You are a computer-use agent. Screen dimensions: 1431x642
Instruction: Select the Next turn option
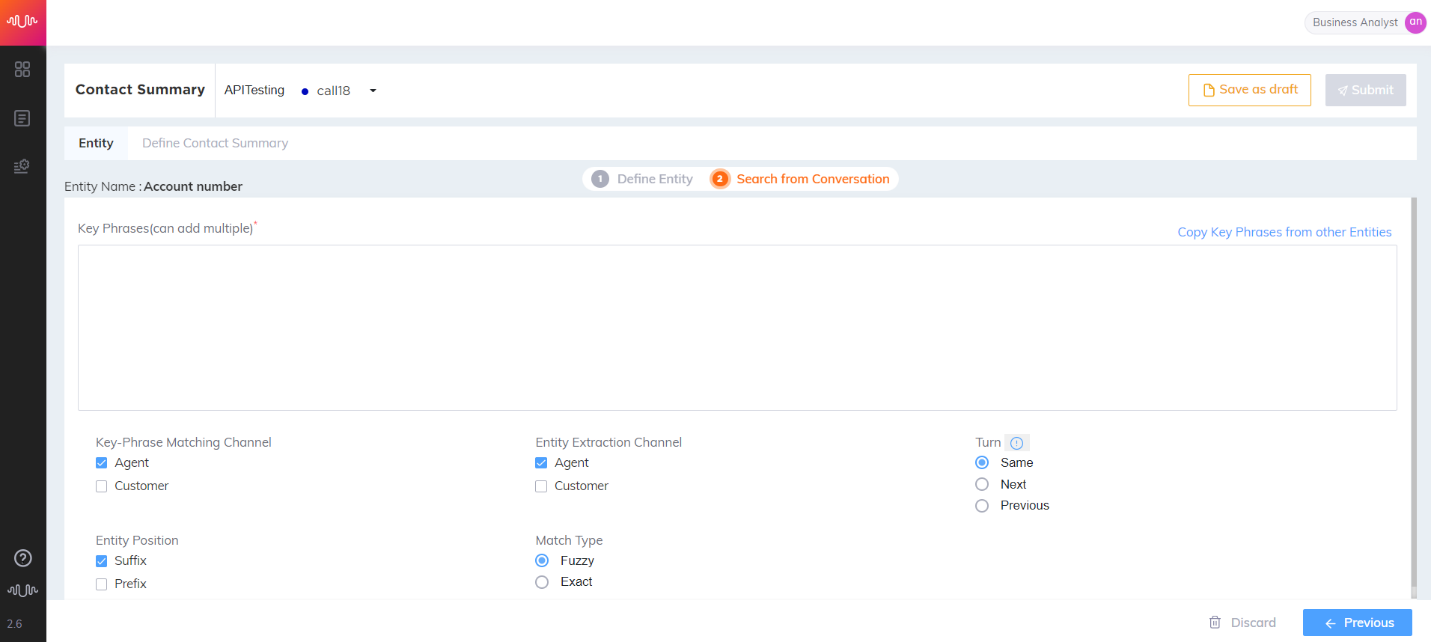point(982,484)
